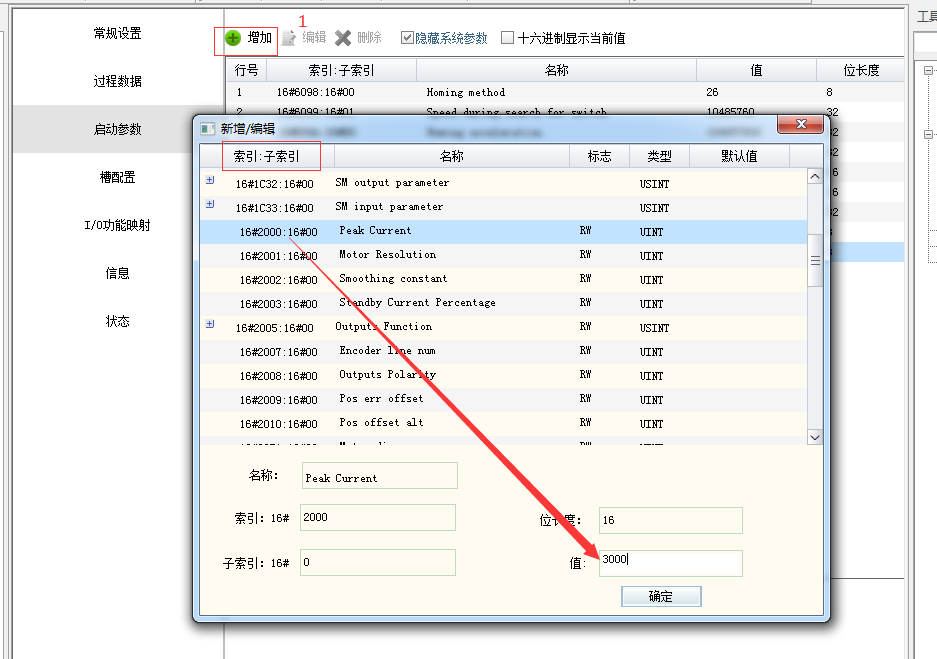This screenshot has width=937, height=659.
Task: Click the 类型 column header
Action: point(660,157)
